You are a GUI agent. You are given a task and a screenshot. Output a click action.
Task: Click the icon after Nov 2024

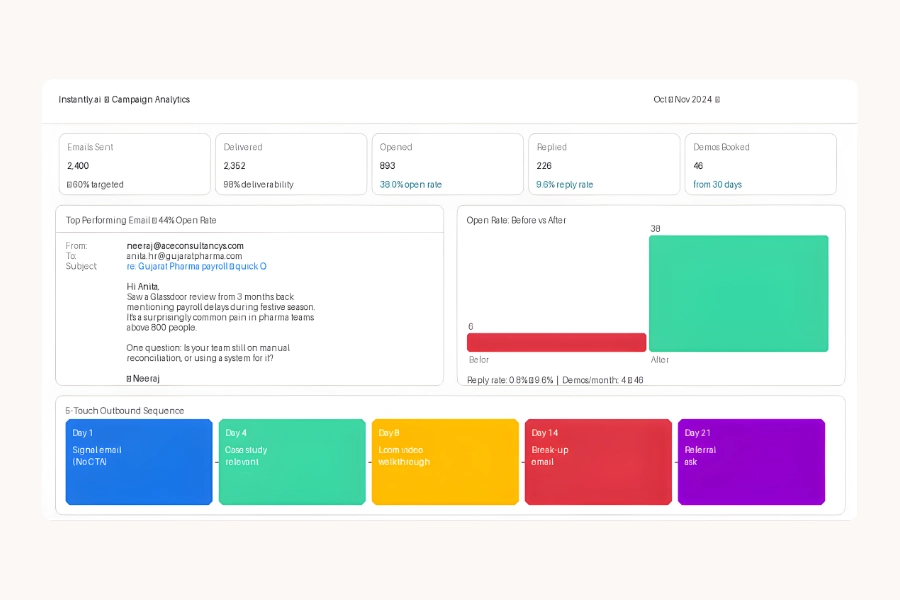(717, 99)
